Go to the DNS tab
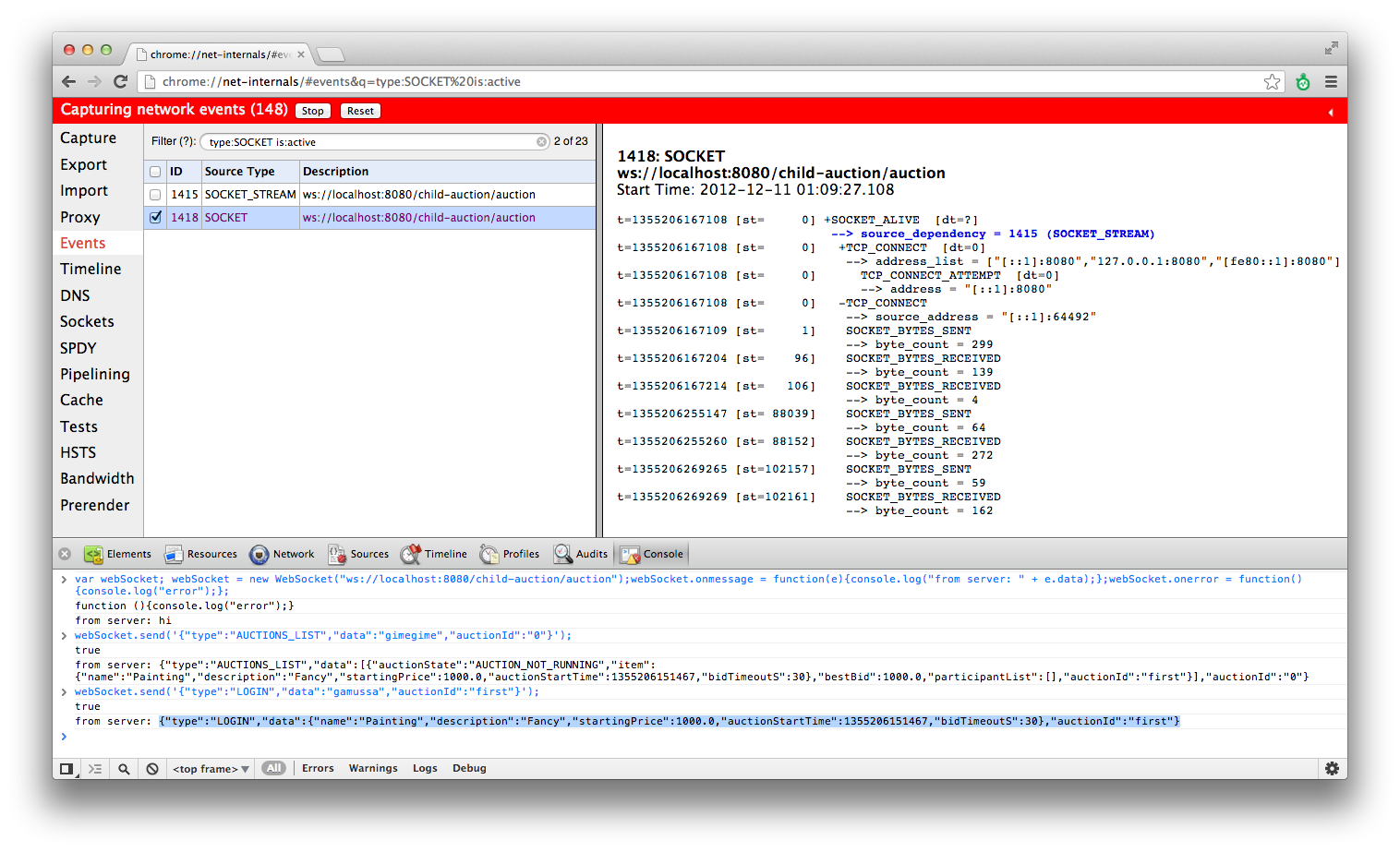The image size is (1400, 852). (x=75, y=295)
